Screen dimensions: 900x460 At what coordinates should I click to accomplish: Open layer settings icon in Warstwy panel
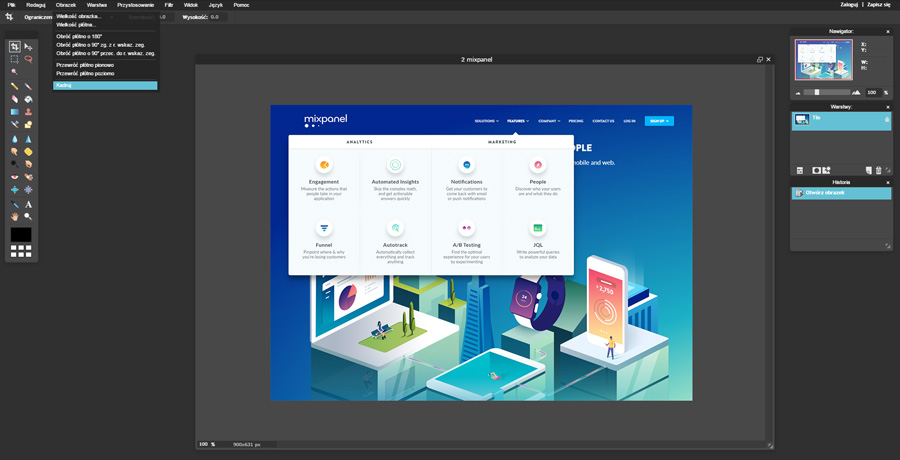[x=800, y=170]
